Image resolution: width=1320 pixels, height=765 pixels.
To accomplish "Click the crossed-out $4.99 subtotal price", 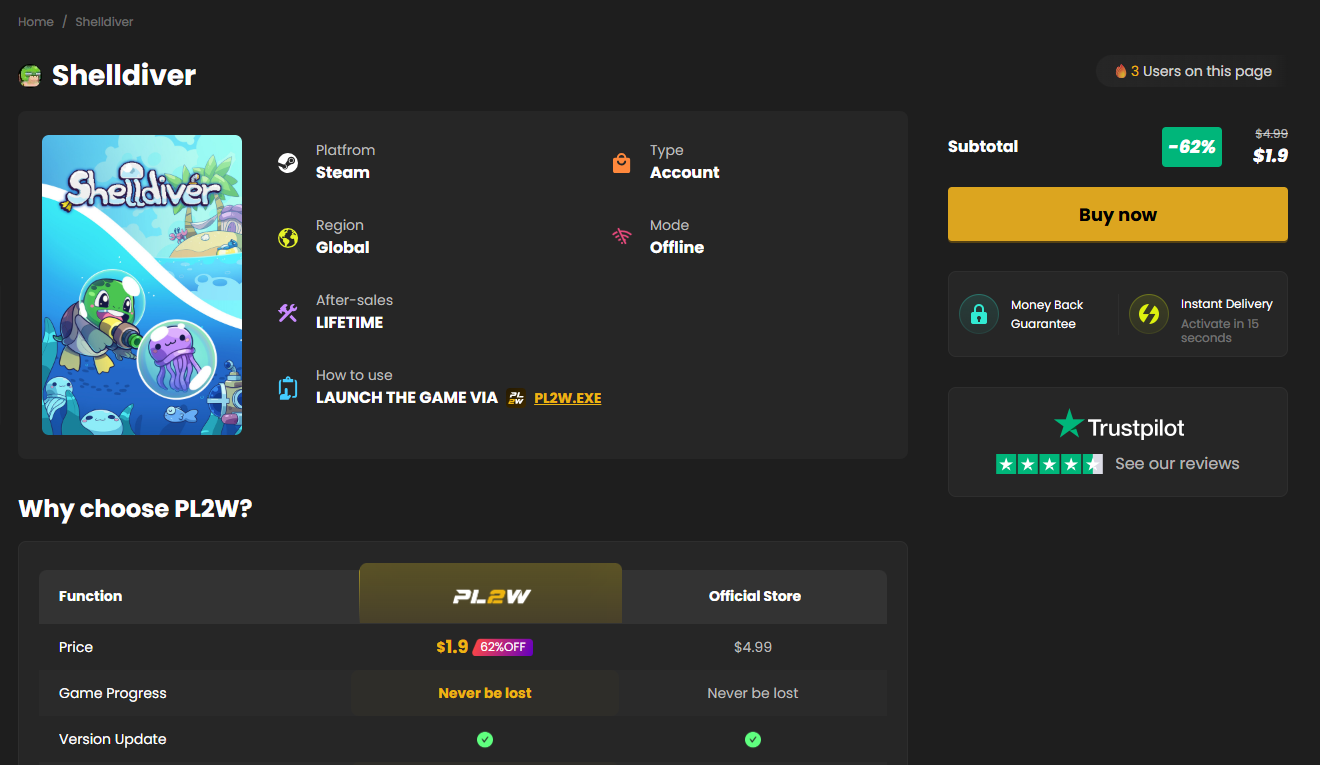I will point(1271,133).
